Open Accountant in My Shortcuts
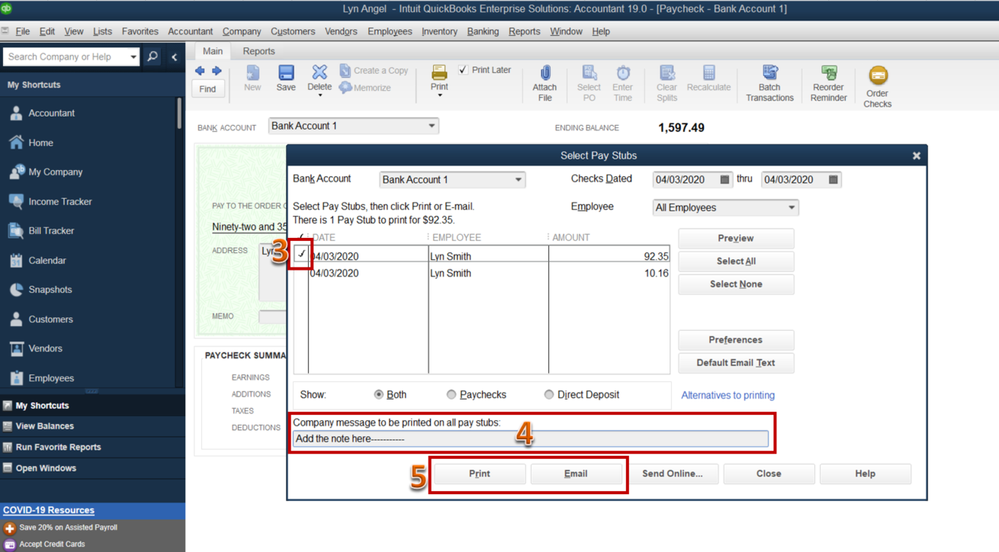This screenshot has width=999, height=552. tap(51, 113)
